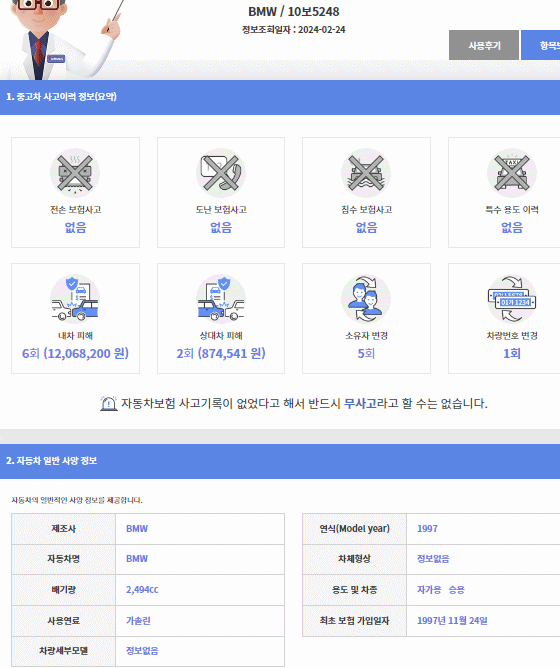Click the 전손 보험사고 crossed-out car icon
This screenshot has height=668, width=560.
click(75, 173)
